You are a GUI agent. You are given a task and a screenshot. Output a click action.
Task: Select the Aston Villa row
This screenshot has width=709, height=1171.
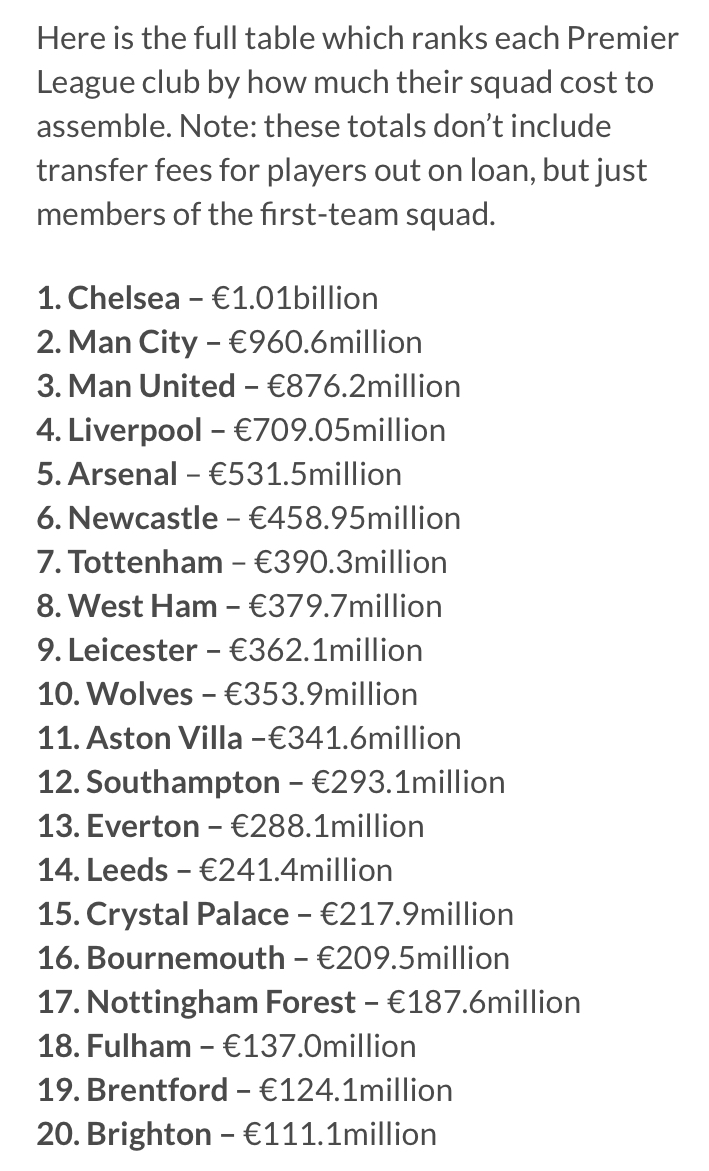coord(249,738)
